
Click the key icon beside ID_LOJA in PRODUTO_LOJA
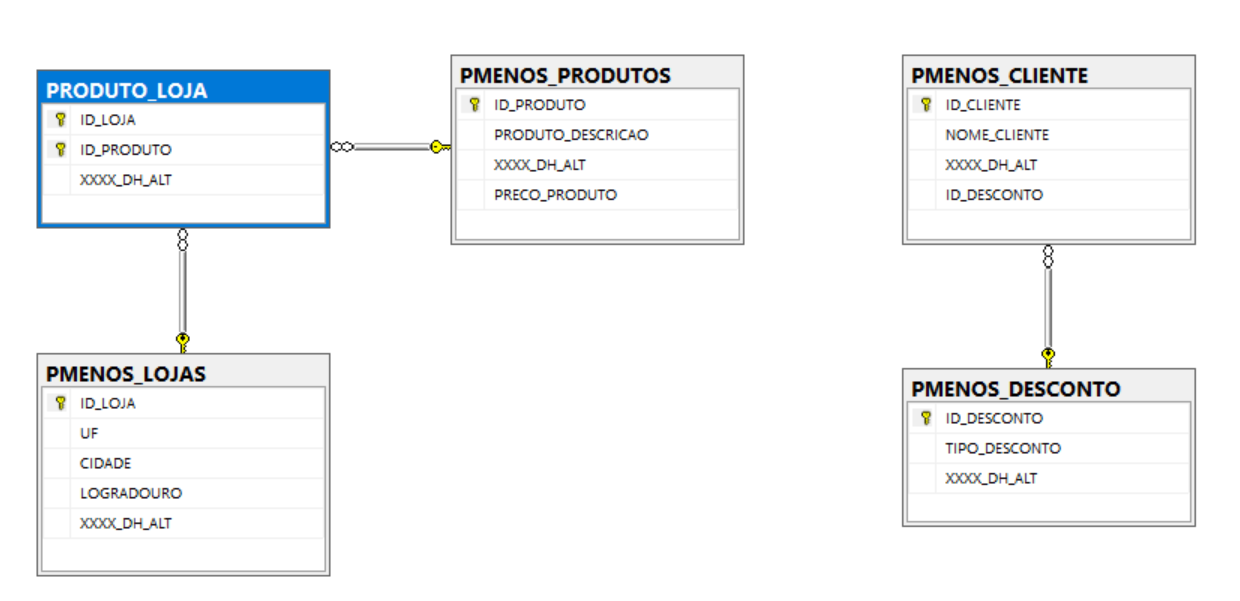click(x=60, y=120)
